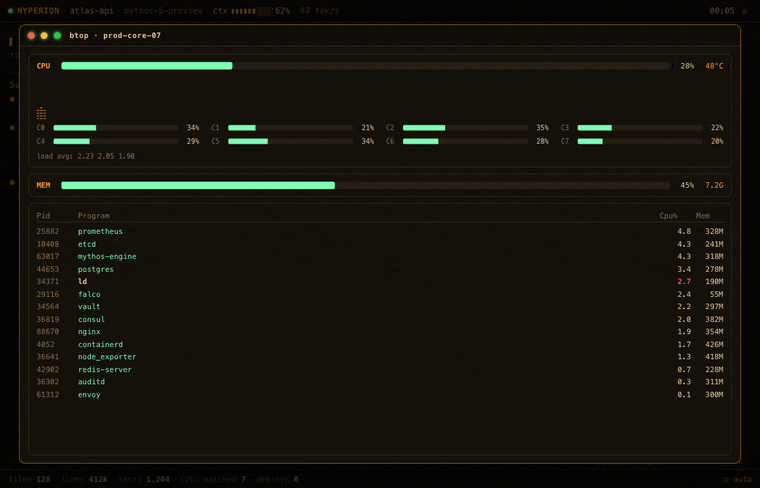This screenshot has width=760, height=488.
Task: Select the nginx process name
Action: (x=89, y=332)
